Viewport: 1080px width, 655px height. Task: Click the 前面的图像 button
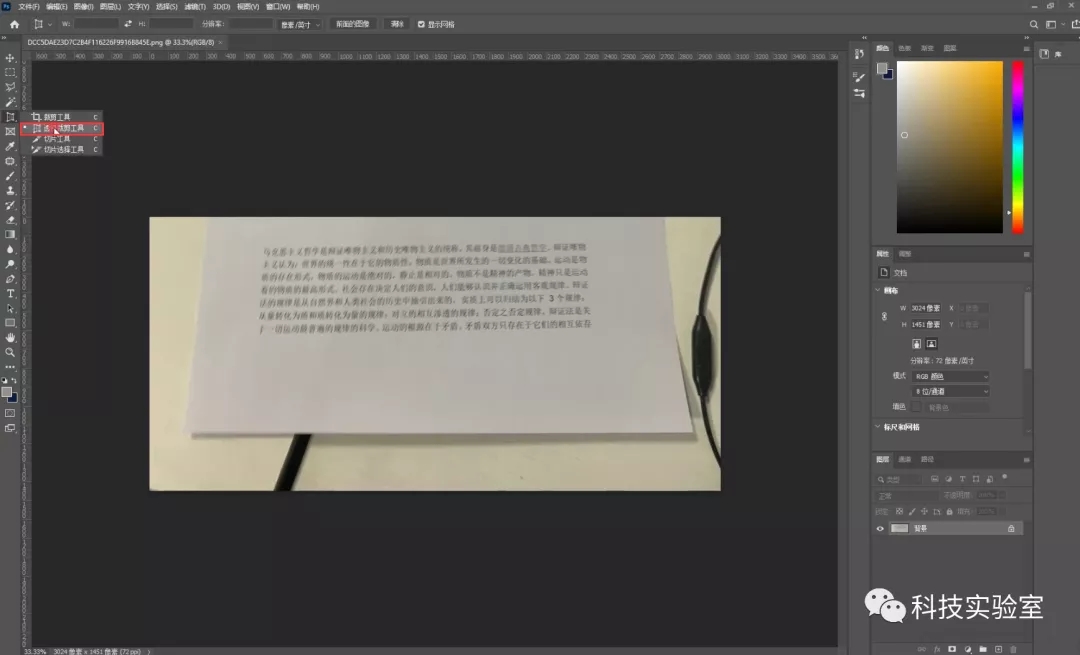[x=353, y=24]
